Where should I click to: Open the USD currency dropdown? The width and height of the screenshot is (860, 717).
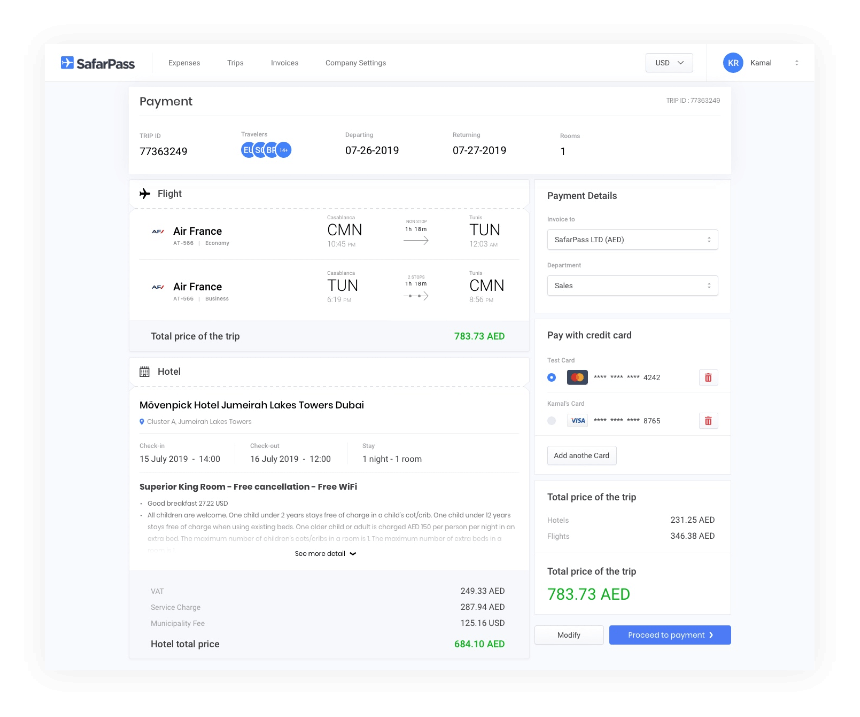669,63
